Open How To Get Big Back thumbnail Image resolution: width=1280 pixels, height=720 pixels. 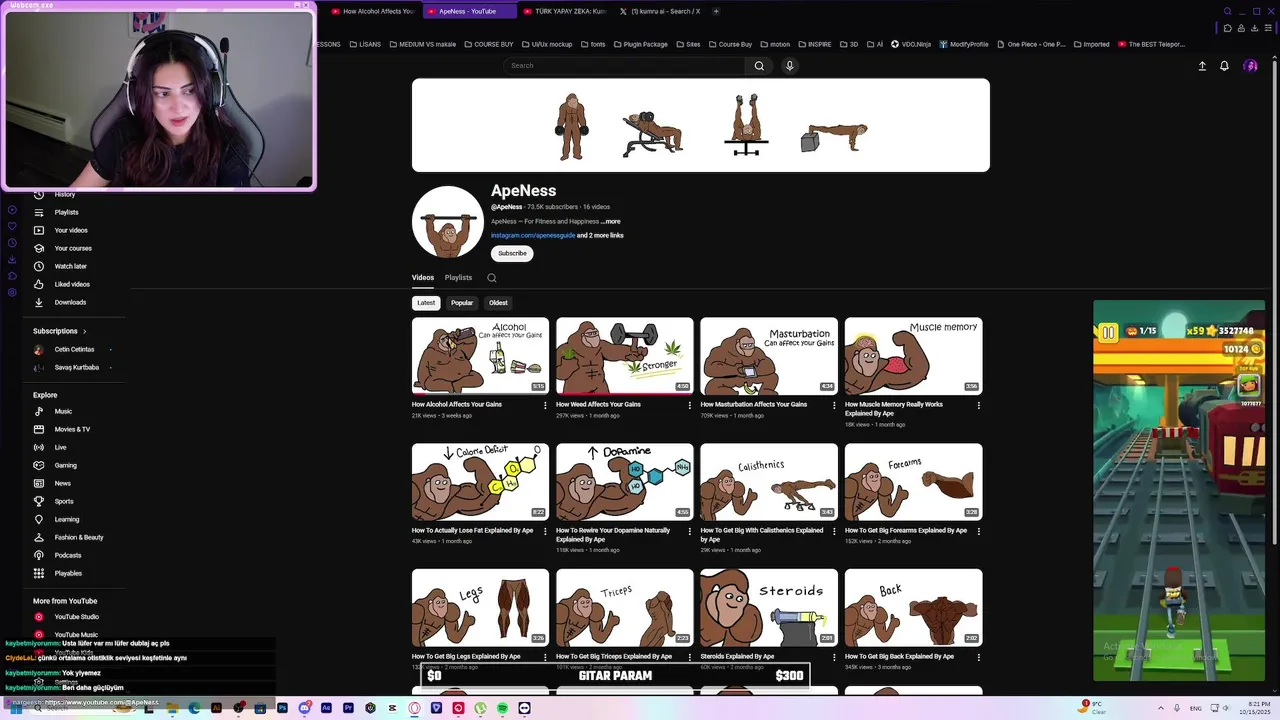pyautogui.click(x=913, y=608)
